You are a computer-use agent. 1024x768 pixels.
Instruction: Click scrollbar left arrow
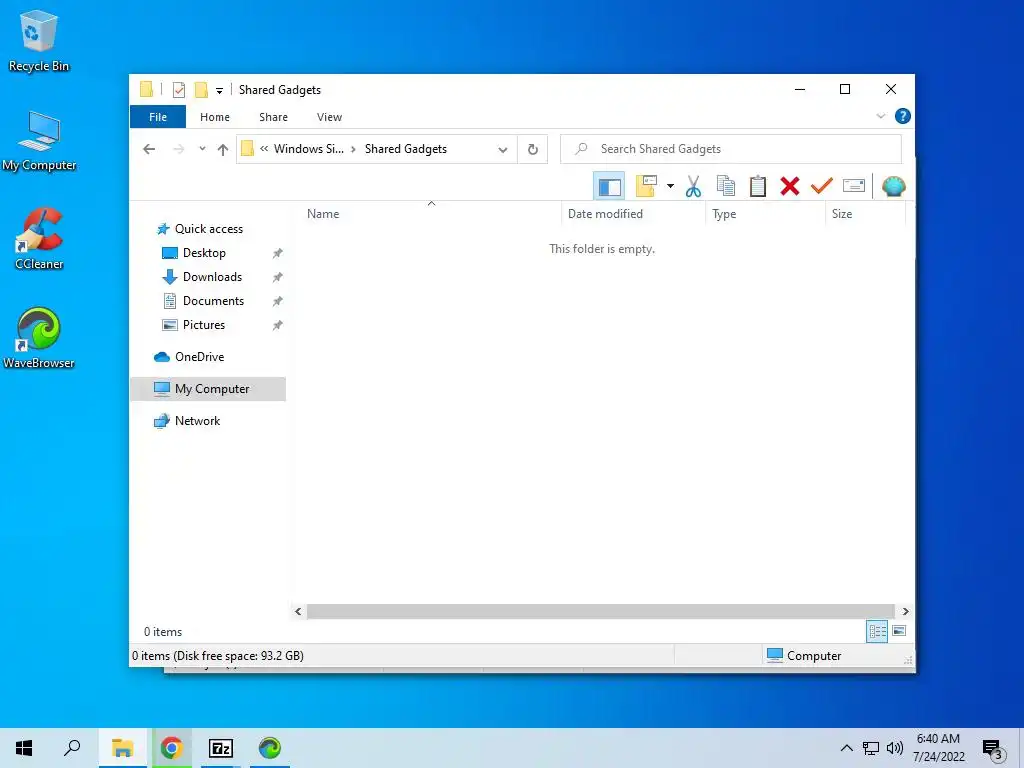pyautogui.click(x=298, y=611)
